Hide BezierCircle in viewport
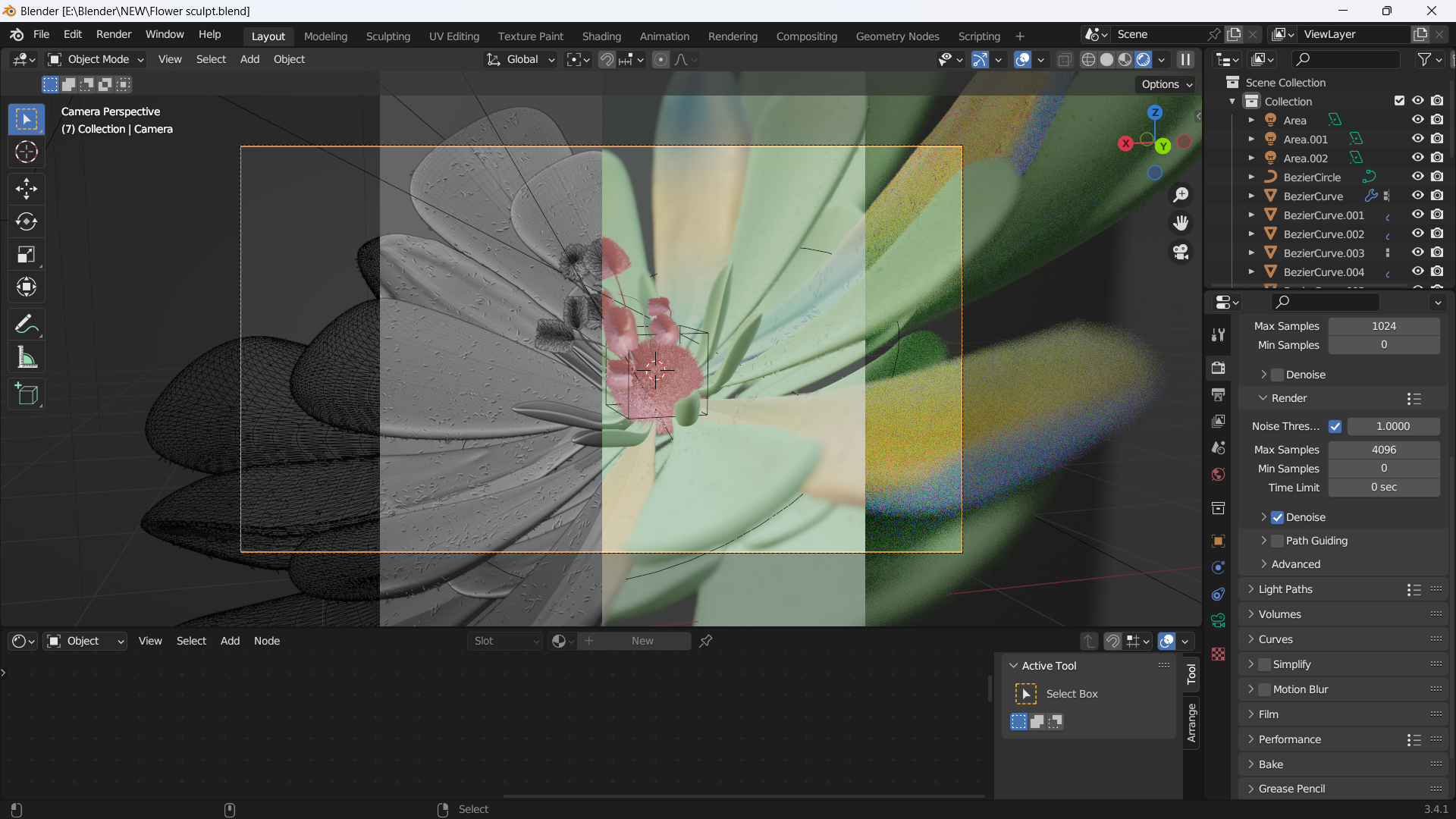This screenshot has width=1456, height=819. [1417, 177]
